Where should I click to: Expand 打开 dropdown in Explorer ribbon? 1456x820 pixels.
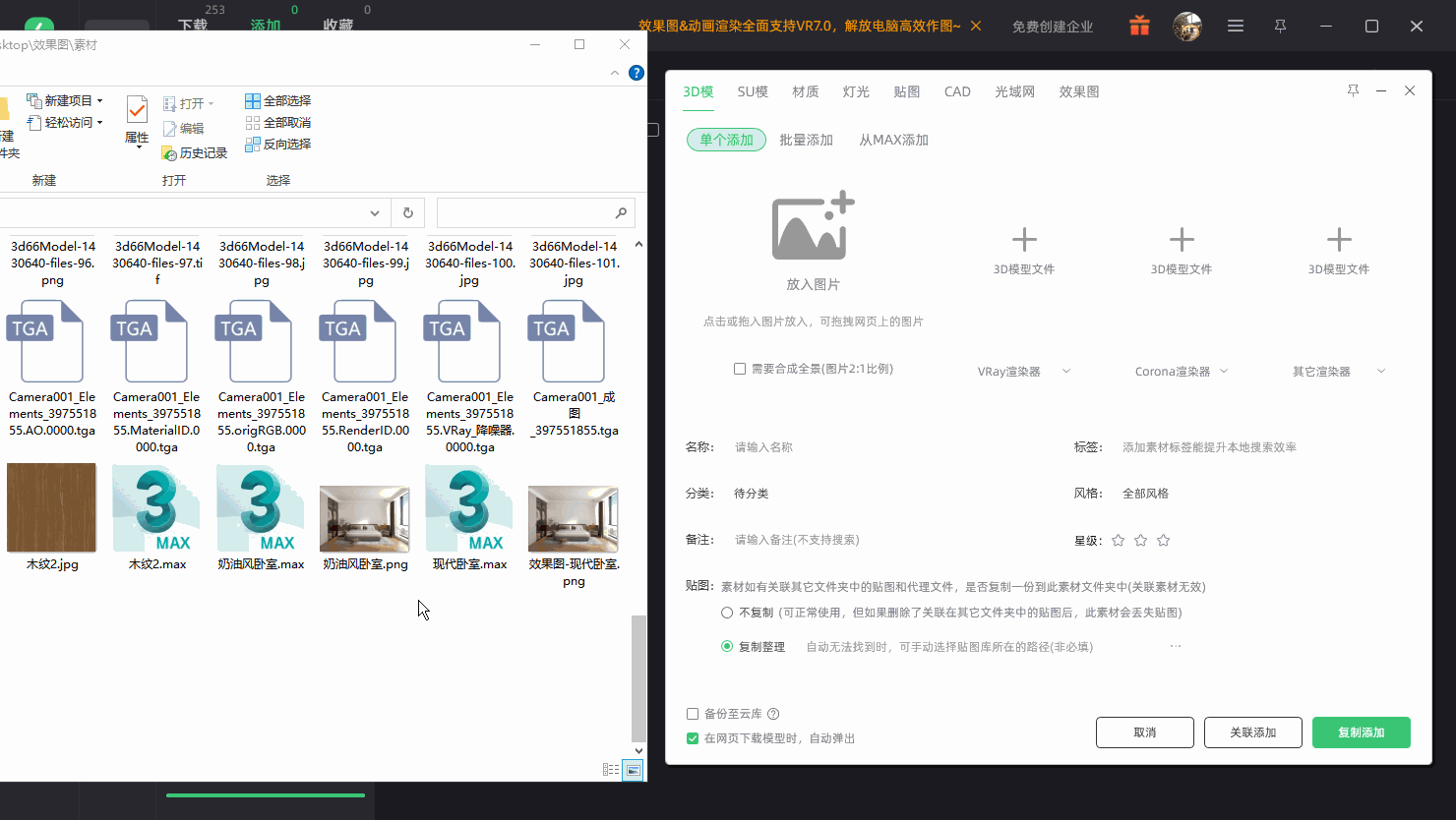(x=211, y=103)
